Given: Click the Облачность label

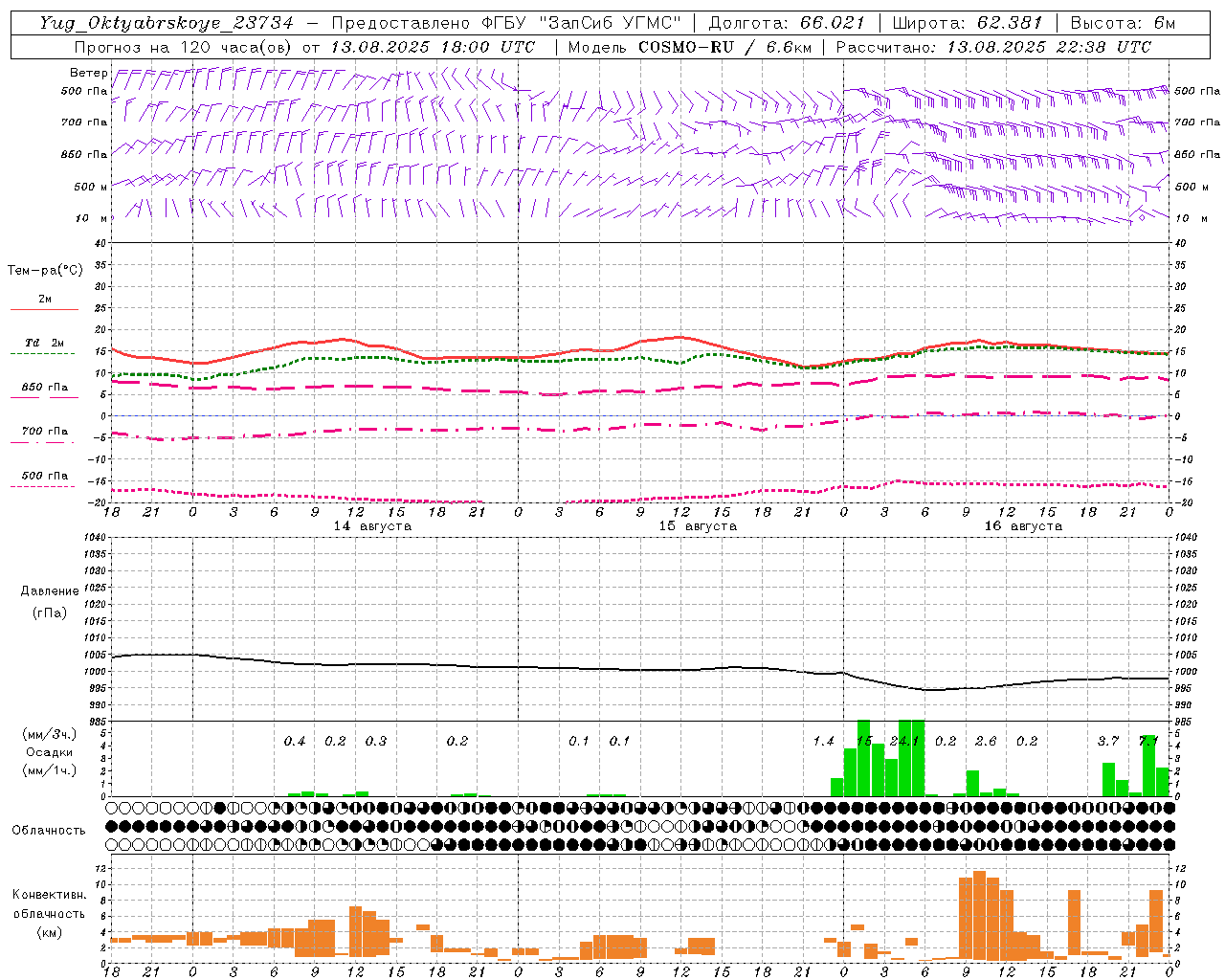Looking at the screenshot, I should 49,831.
